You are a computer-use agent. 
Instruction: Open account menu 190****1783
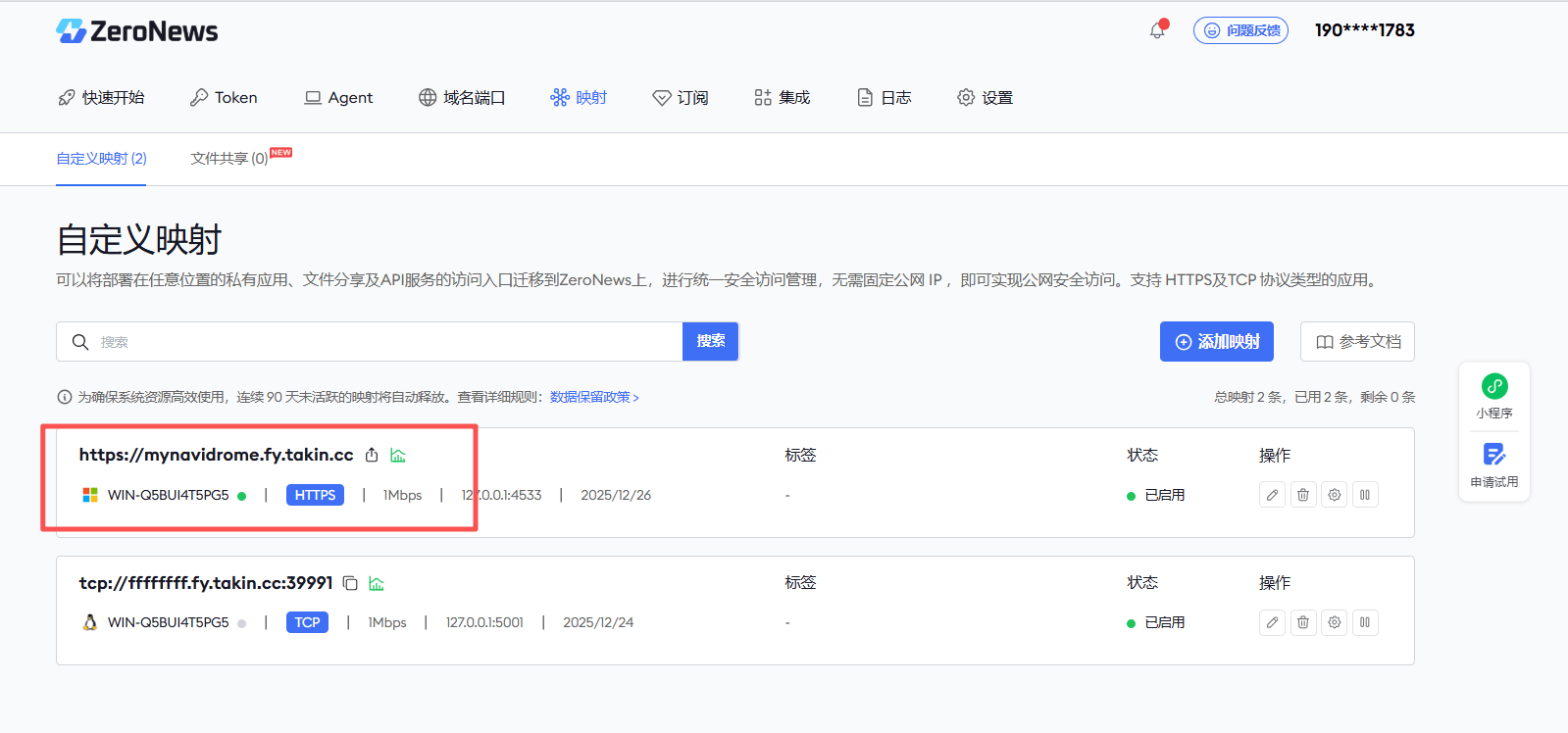coord(1364,30)
